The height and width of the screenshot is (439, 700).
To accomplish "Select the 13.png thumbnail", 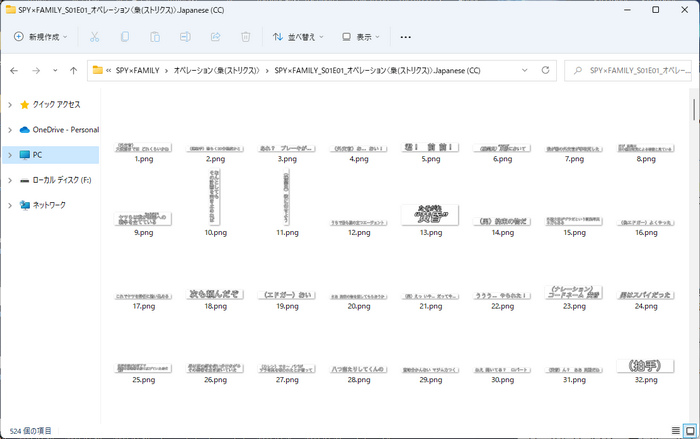I will (x=430, y=214).
